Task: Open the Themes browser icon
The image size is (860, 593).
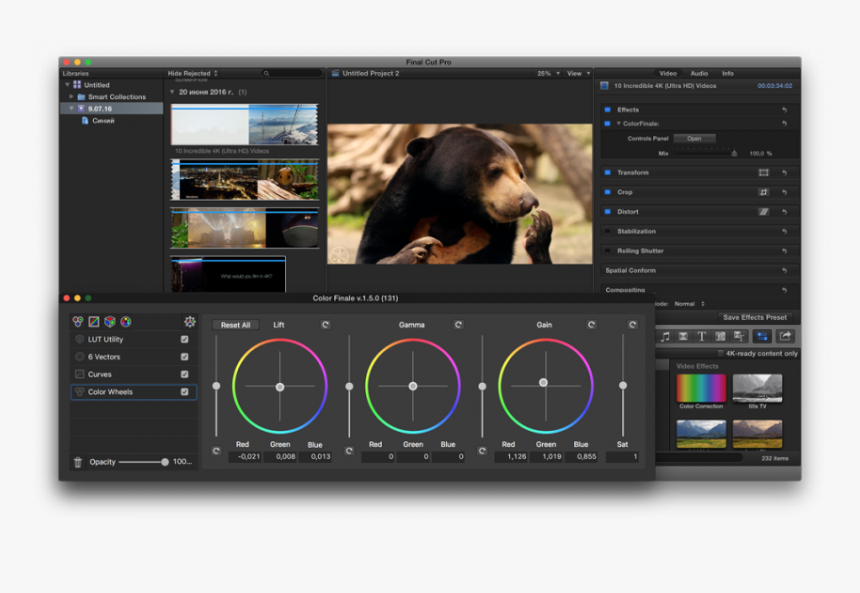Action: coord(739,336)
